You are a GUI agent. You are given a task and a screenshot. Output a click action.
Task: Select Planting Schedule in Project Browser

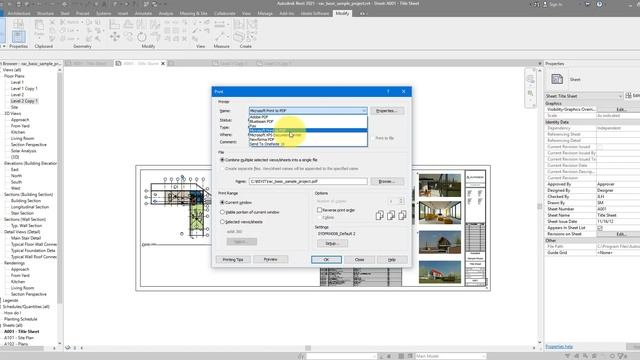(20, 319)
